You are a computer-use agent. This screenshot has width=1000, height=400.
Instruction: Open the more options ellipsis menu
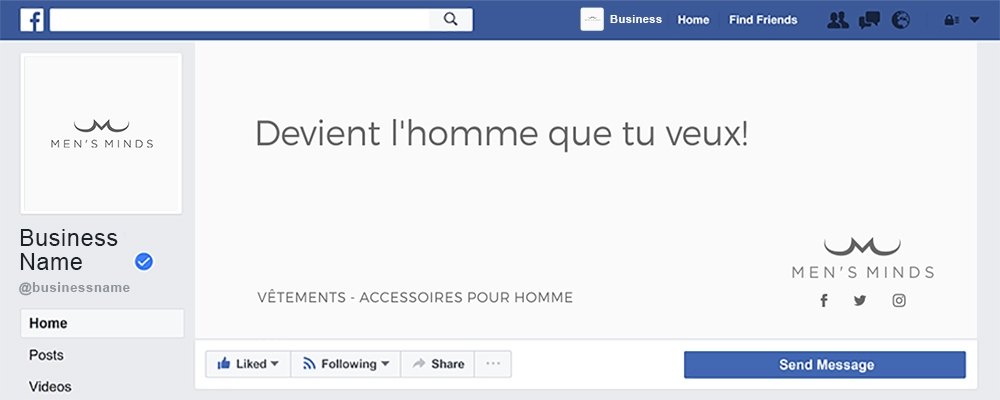click(493, 364)
